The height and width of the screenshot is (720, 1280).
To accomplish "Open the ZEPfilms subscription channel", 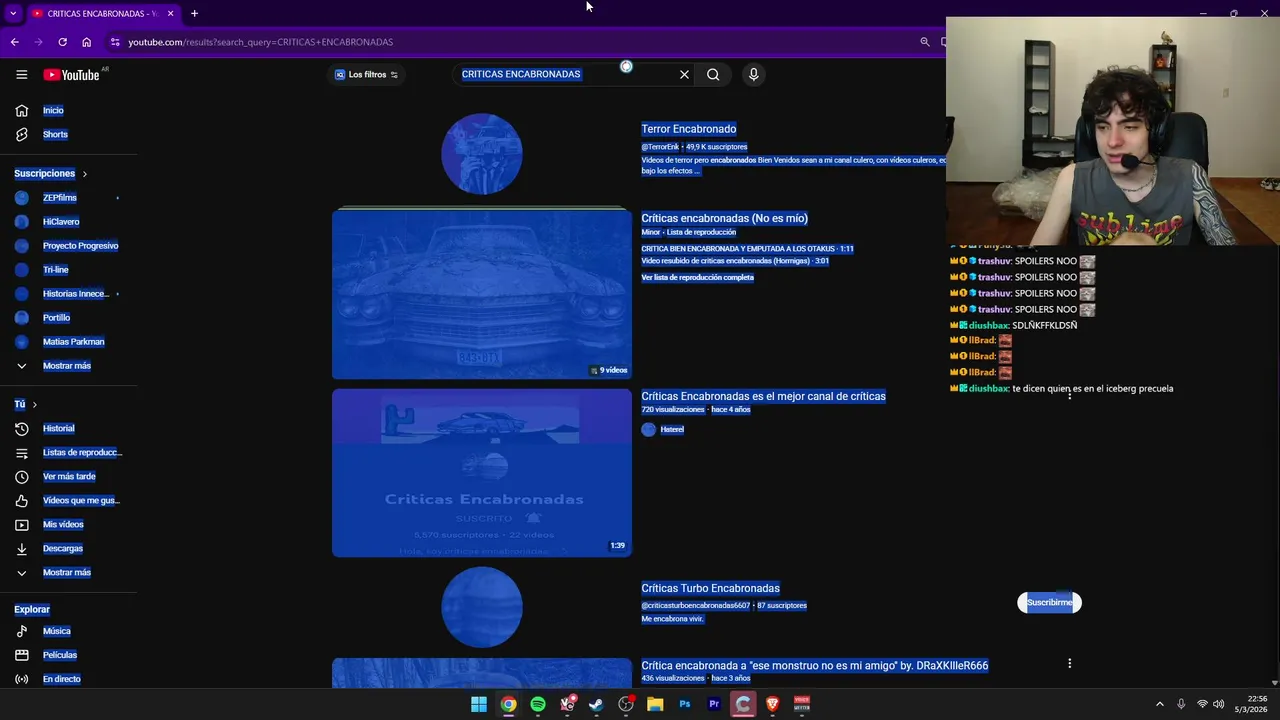I will coord(60,197).
